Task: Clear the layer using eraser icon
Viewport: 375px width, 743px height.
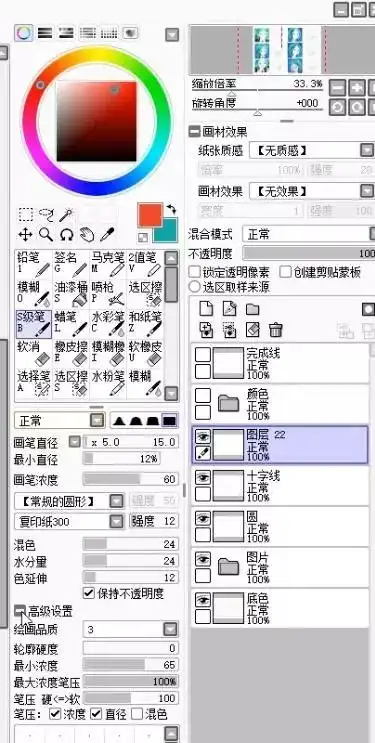Action: [x=252, y=329]
